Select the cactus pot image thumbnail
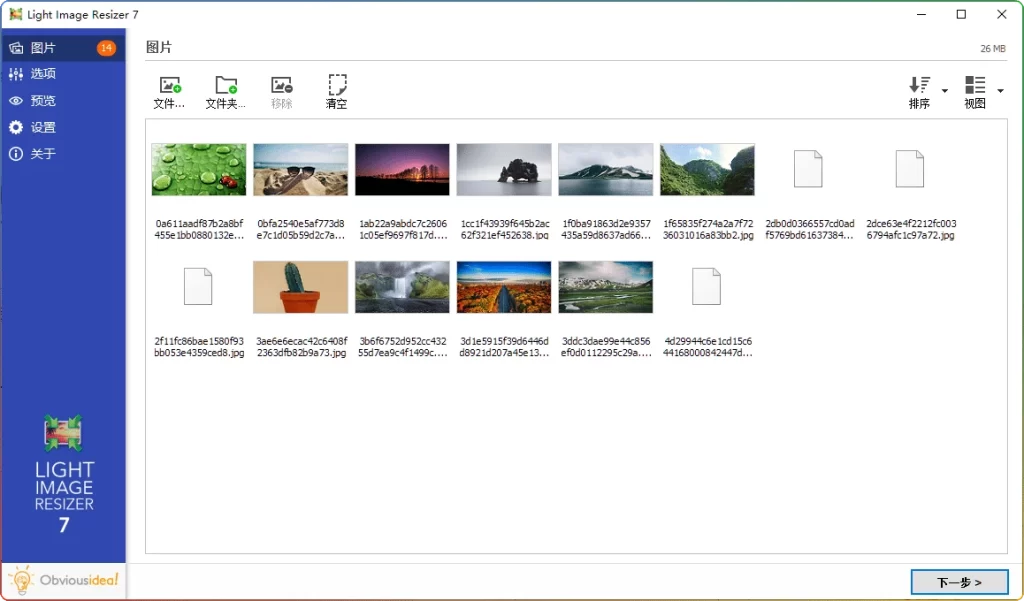Screen dimensions: 1024x601 point(299,286)
